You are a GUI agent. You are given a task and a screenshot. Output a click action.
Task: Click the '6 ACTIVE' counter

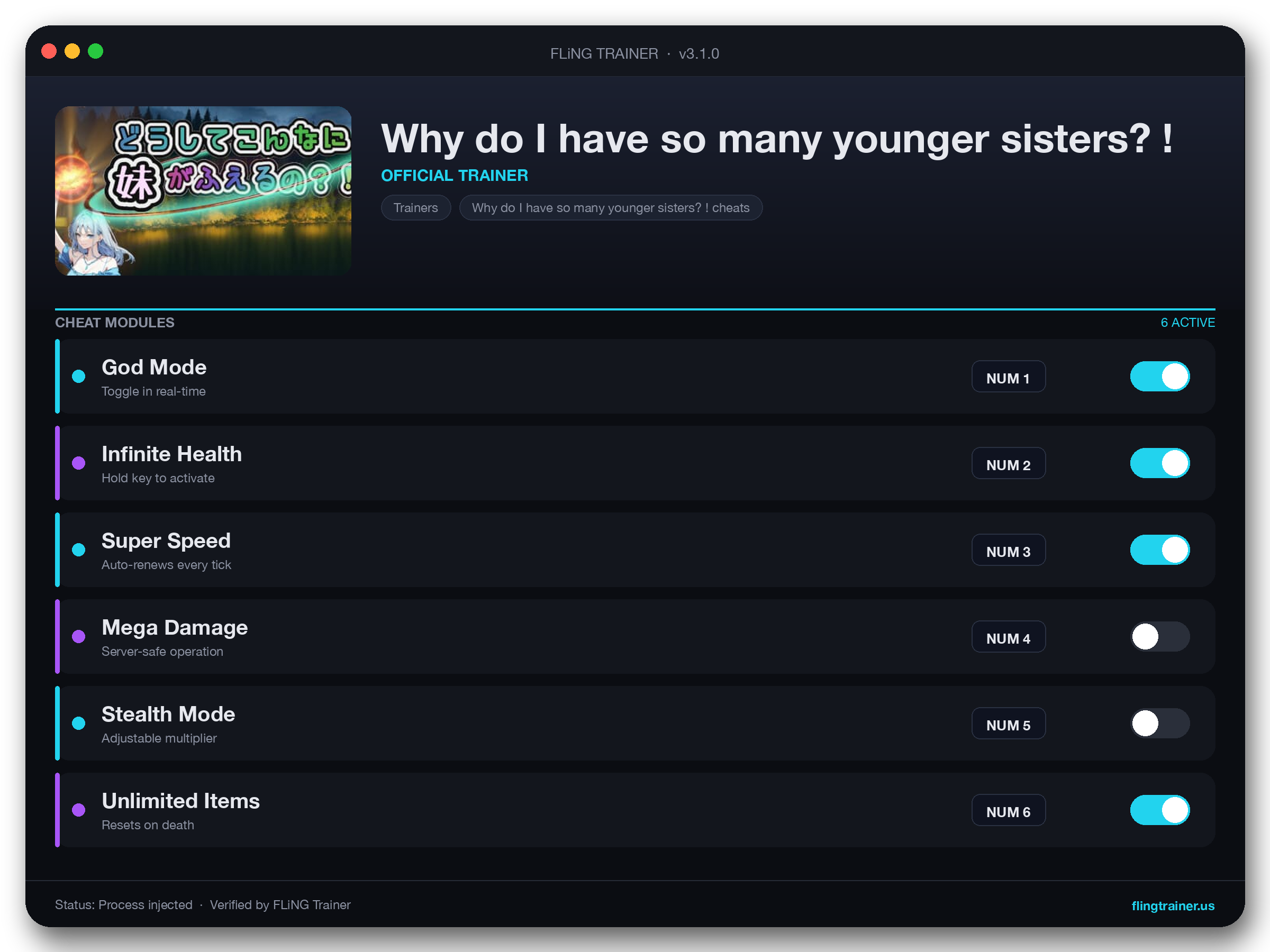pyautogui.click(x=1187, y=323)
